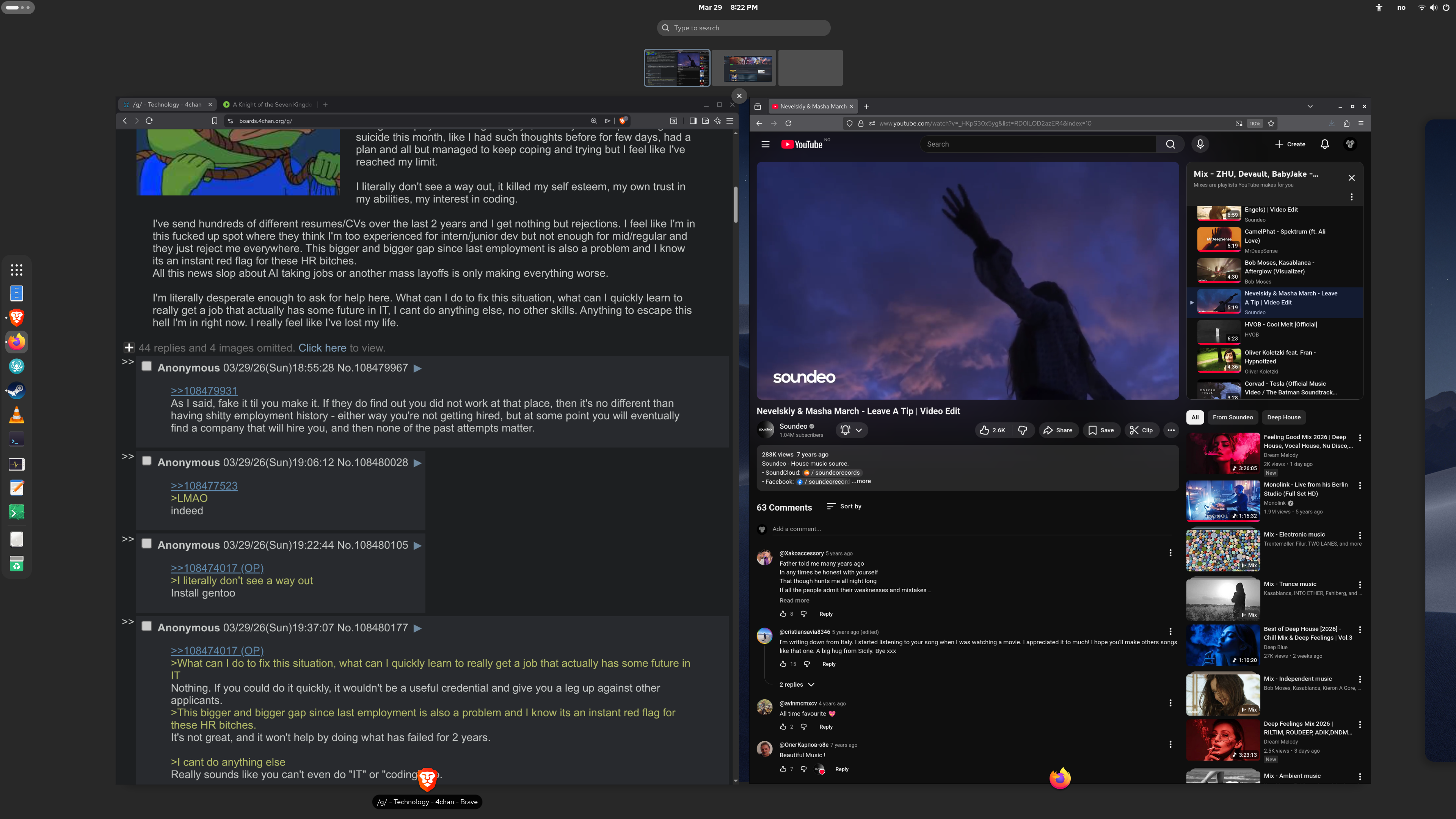
Task: Open VLC media player from dock
Action: tap(16, 415)
